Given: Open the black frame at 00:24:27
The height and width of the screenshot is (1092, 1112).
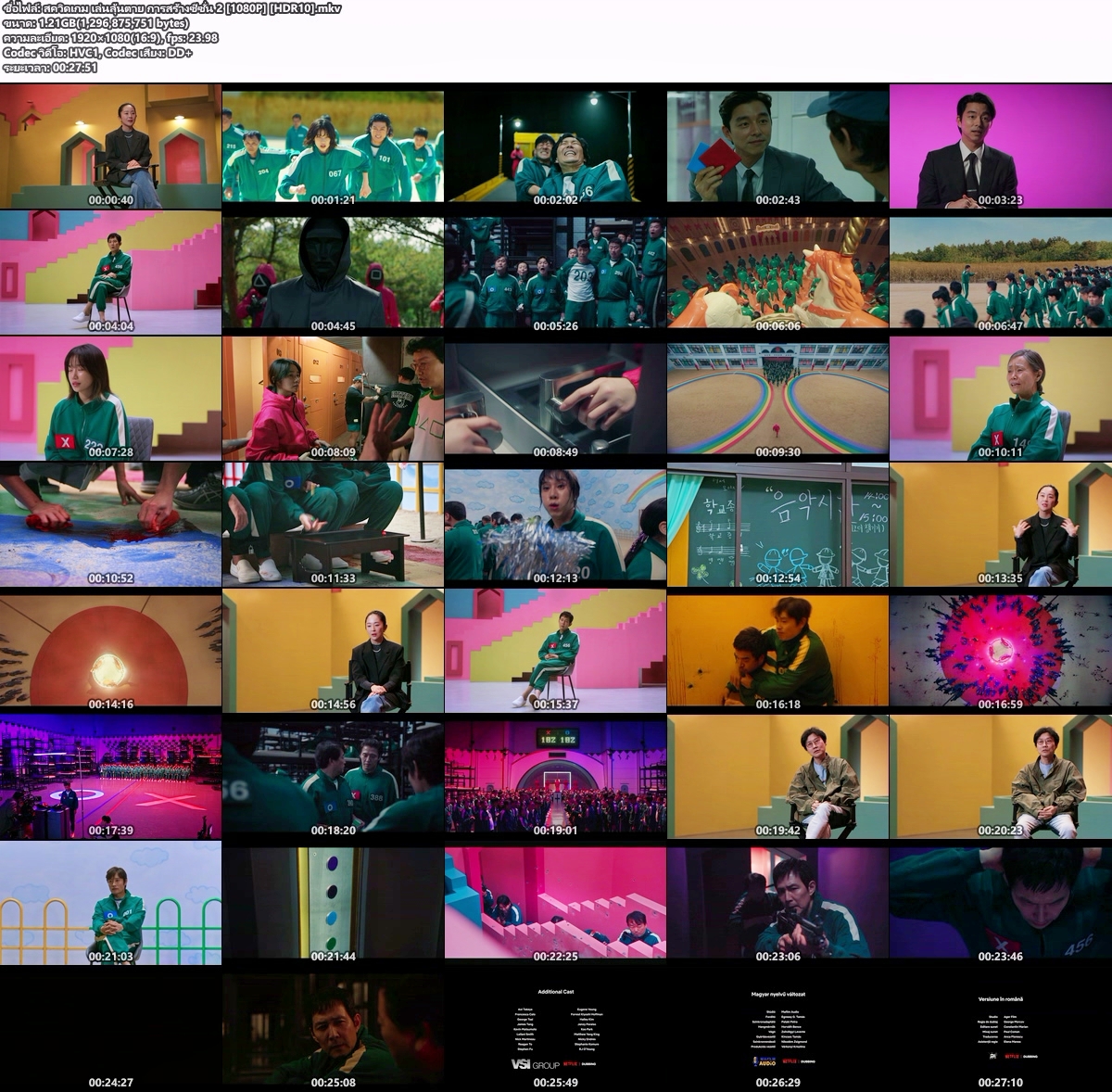Looking at the screenshot, I should 110,1029.
